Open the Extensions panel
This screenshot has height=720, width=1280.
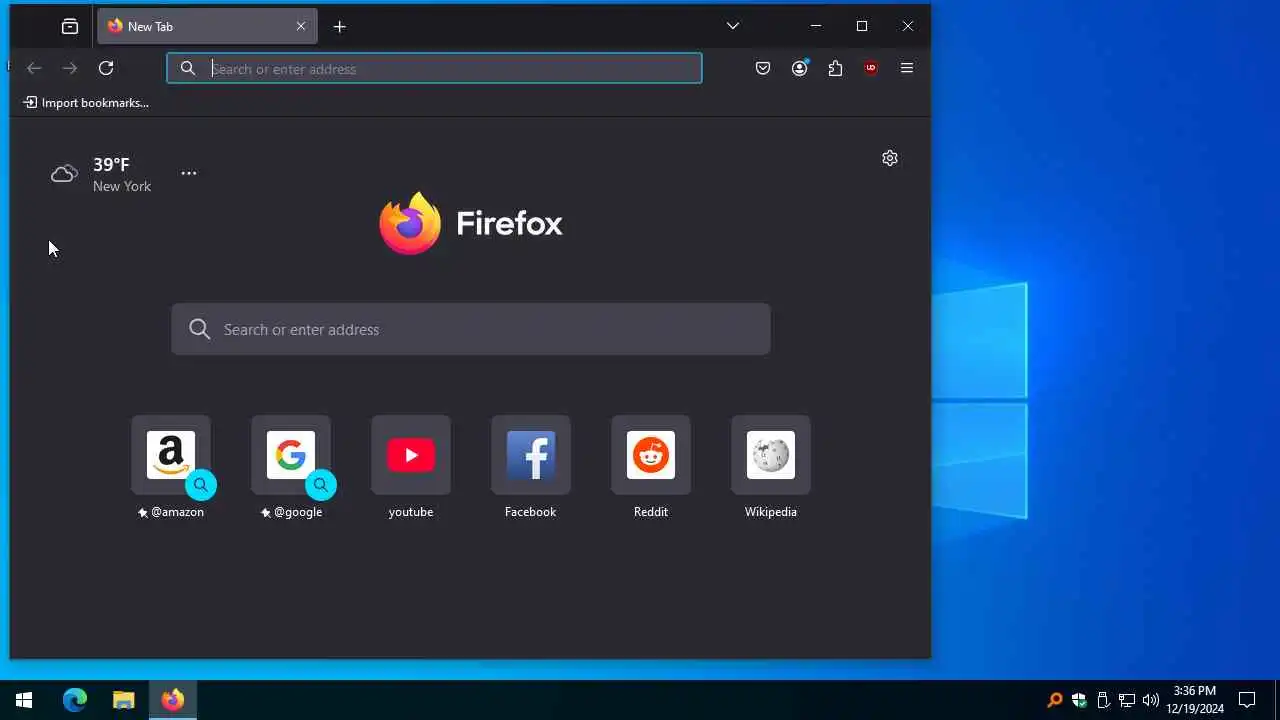pos(835,68)
